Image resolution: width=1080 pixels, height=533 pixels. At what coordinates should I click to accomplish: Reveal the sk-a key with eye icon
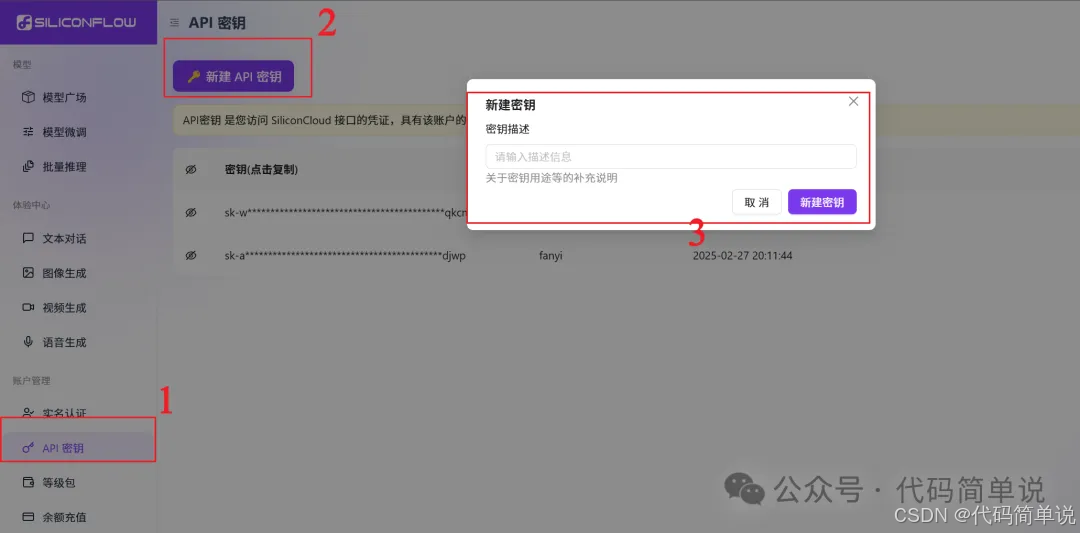[191, 255]
